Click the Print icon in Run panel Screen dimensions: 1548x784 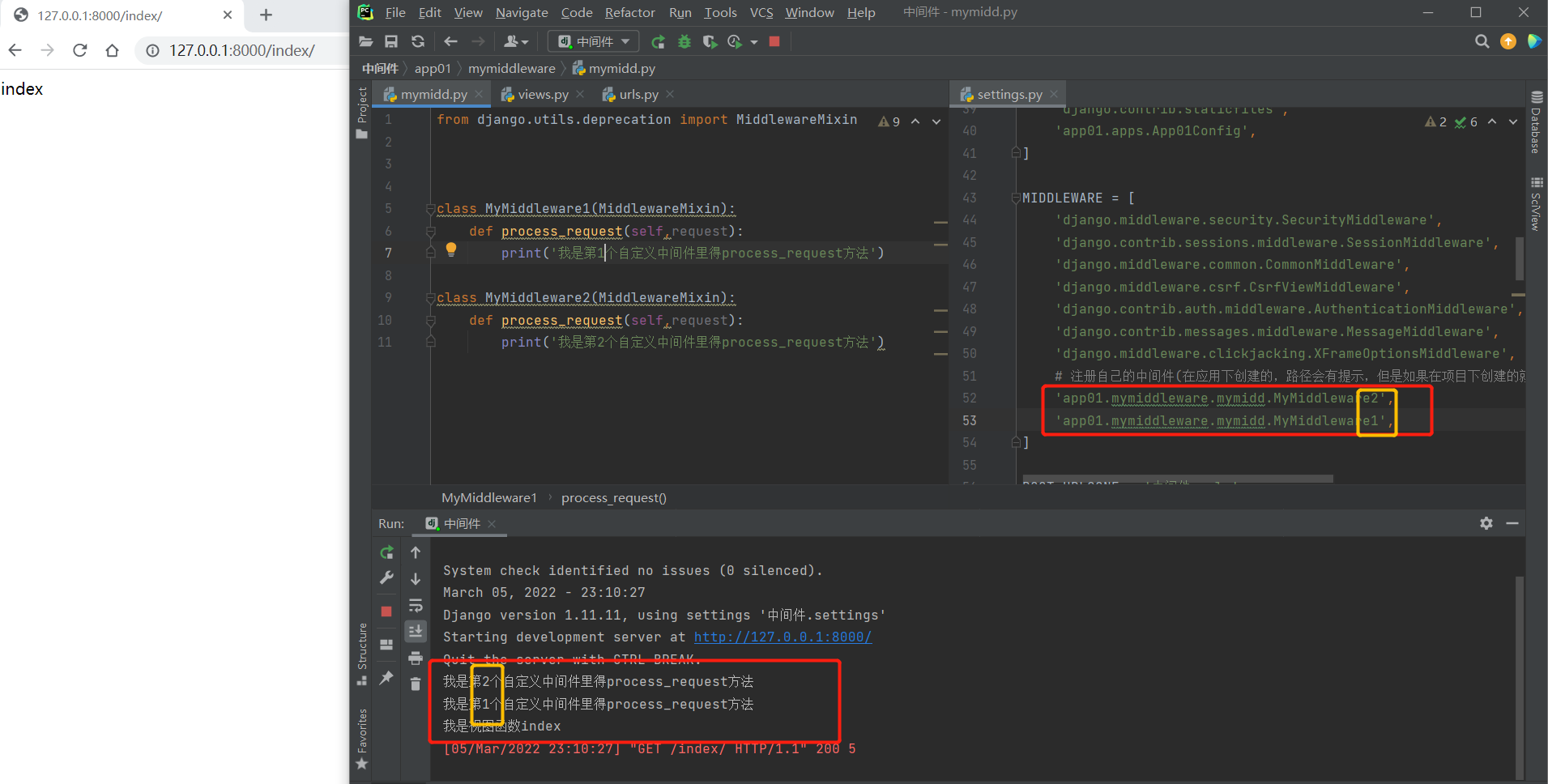416,658
